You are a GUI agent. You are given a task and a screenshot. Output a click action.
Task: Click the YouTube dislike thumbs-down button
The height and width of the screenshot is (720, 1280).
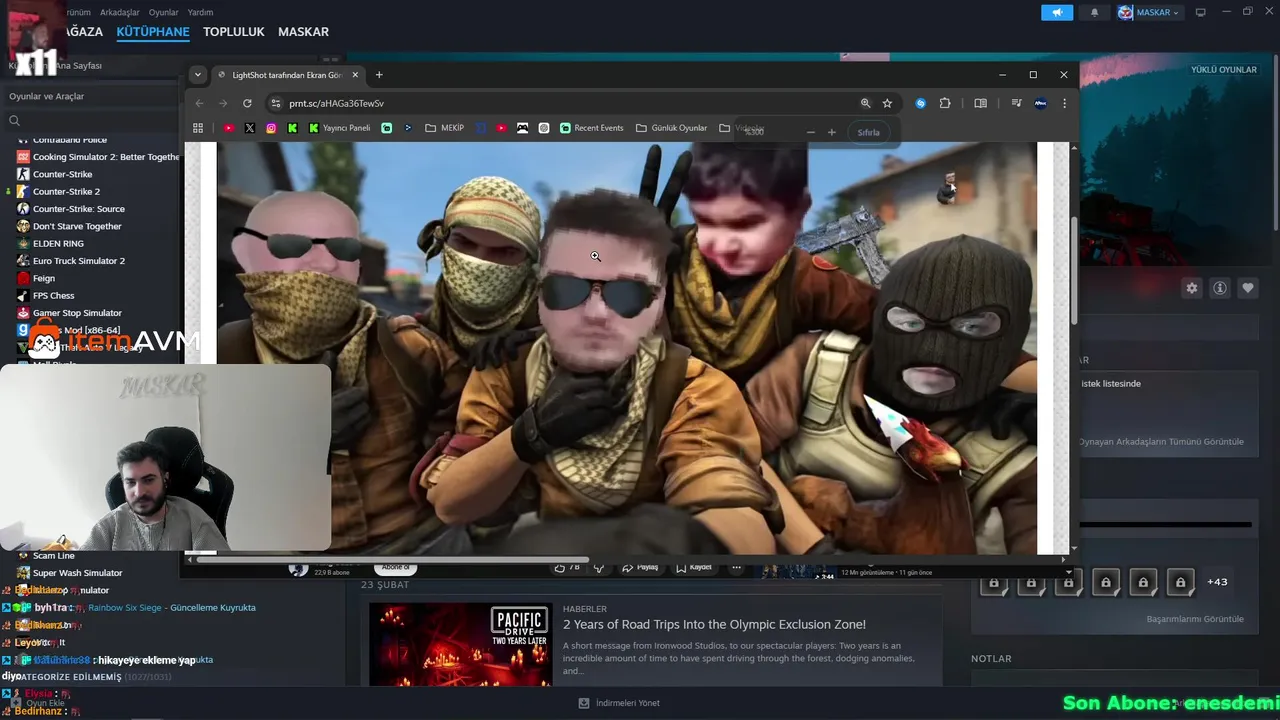(599, 567)
